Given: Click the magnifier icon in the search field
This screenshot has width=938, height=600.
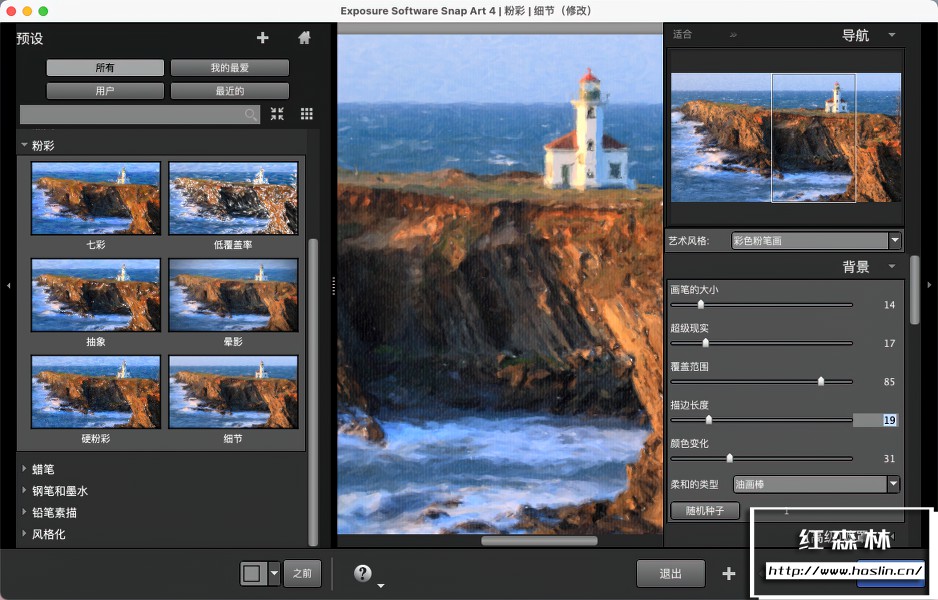Looking at the screenshot, I should [x=250, y=114].
